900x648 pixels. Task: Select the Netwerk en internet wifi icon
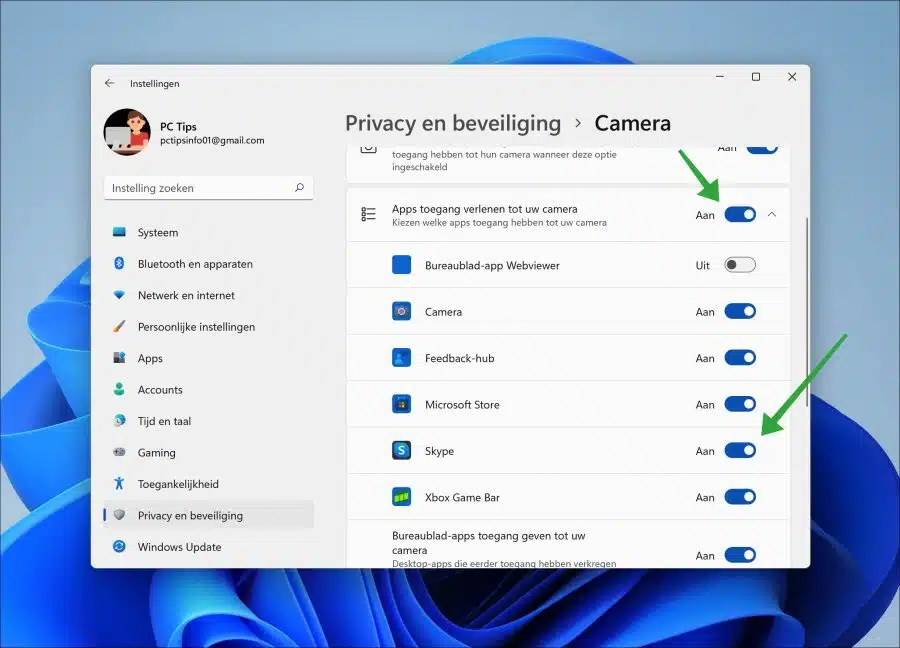pos(119,295)
